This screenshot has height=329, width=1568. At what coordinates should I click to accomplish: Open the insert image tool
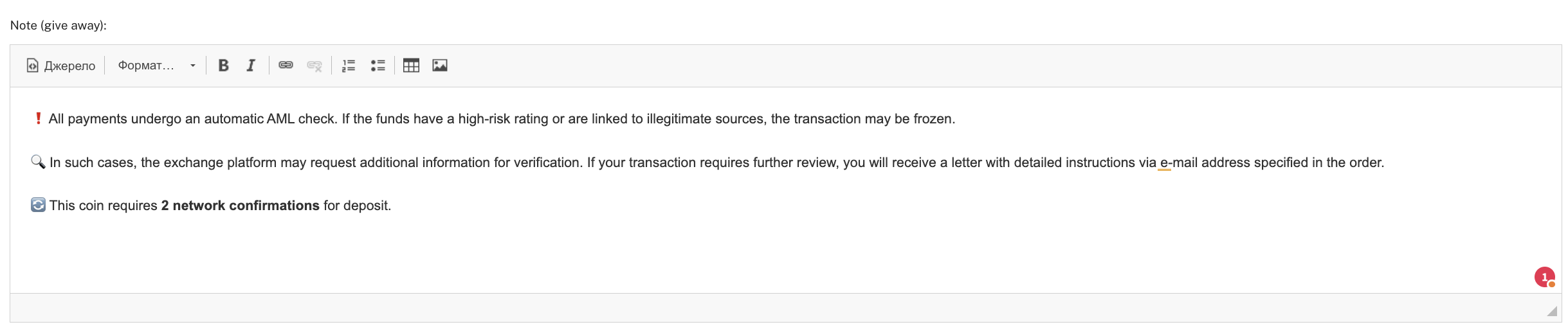coord(440,66)
